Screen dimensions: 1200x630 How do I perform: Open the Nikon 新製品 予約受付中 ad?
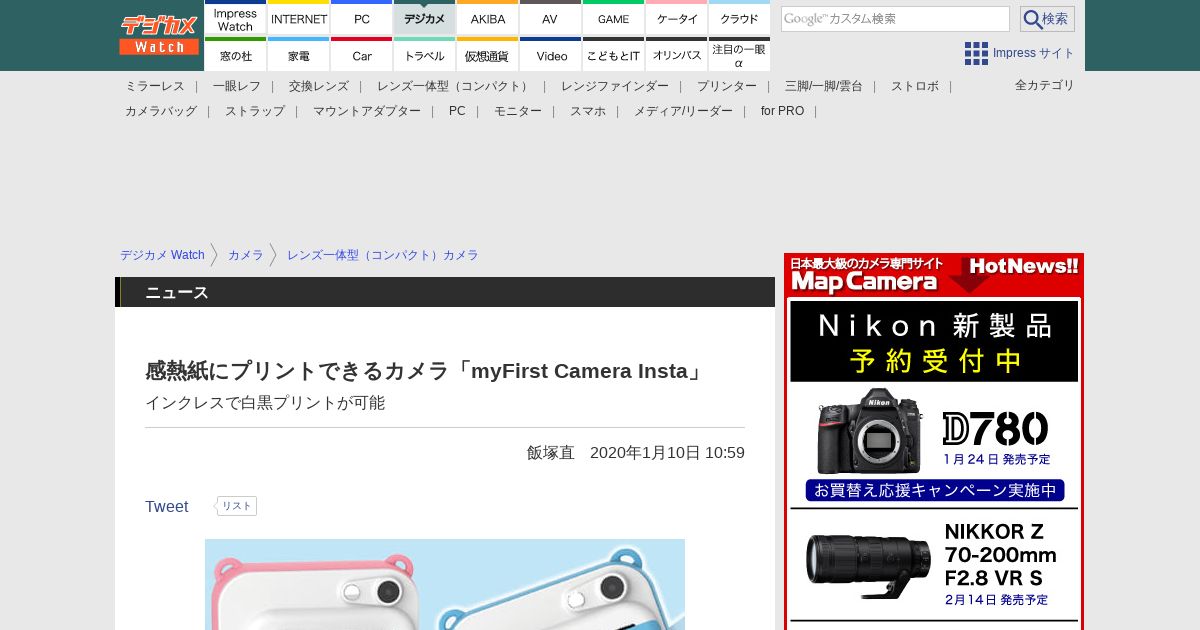[934, 341]
